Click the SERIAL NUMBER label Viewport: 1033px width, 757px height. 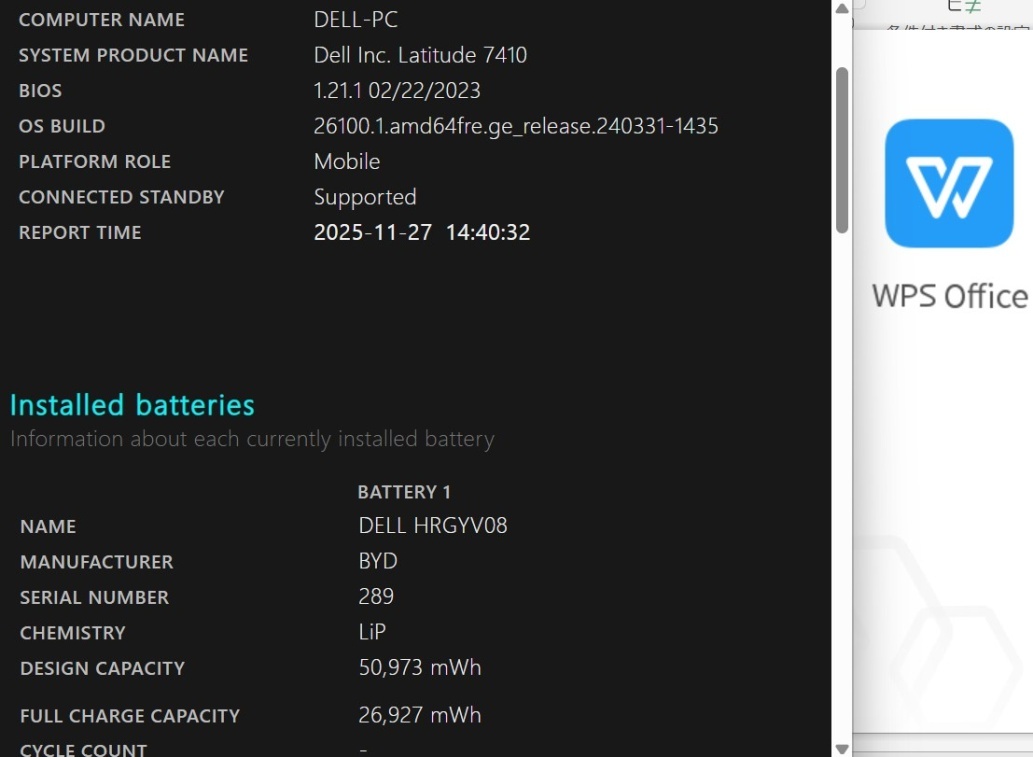95,598
